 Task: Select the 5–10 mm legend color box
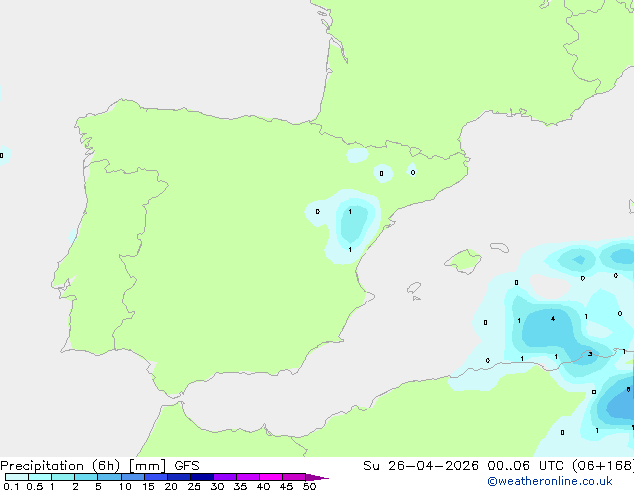point(110,477)
